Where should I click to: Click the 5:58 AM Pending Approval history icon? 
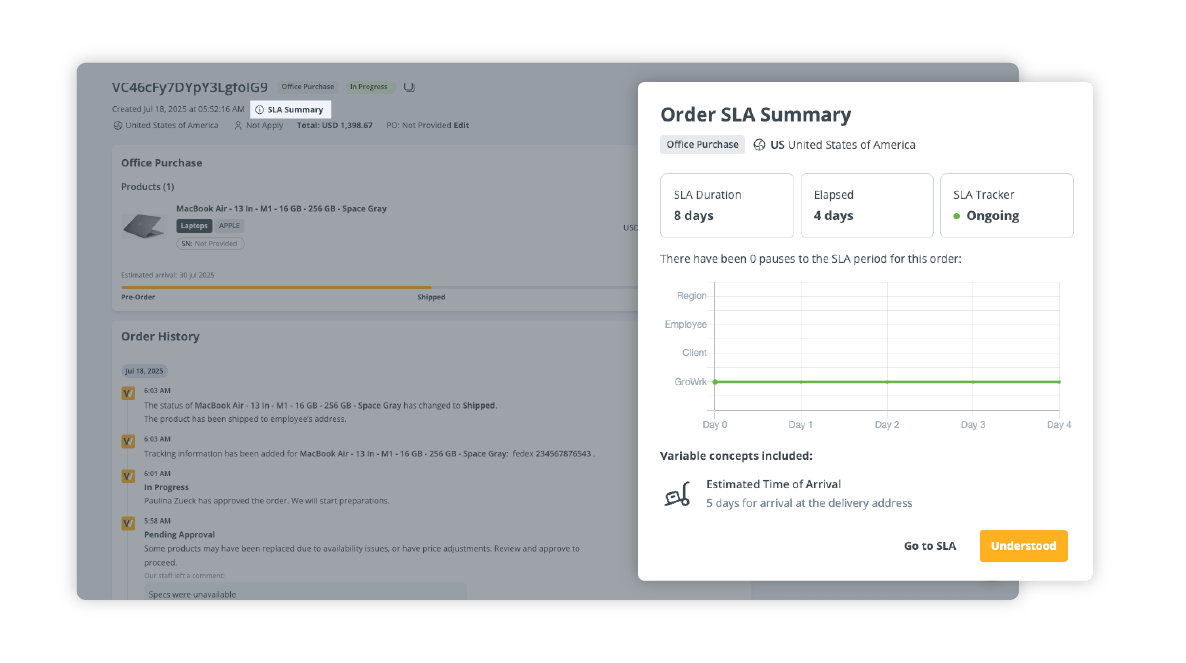click(x=129, y=523)
